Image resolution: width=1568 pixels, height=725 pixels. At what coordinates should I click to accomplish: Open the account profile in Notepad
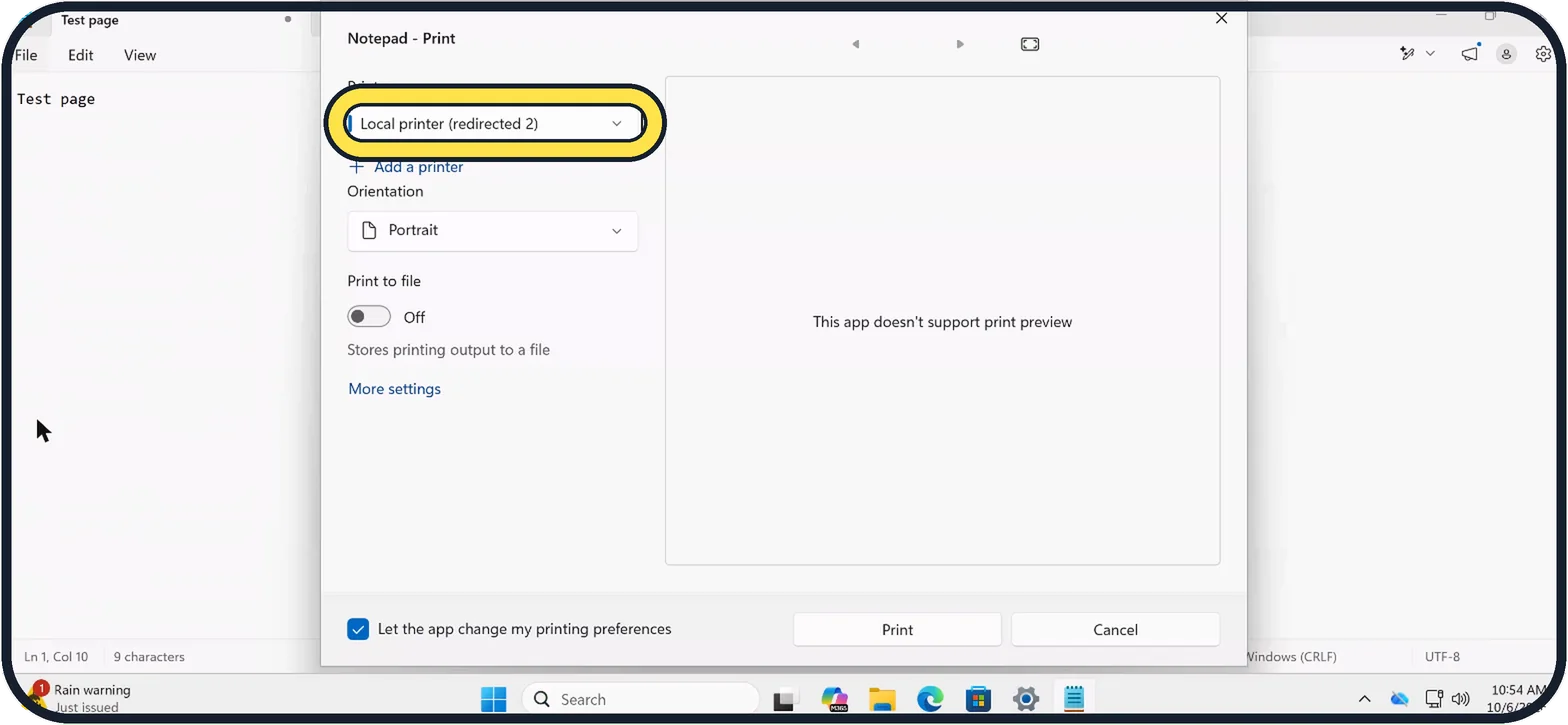1506,54
